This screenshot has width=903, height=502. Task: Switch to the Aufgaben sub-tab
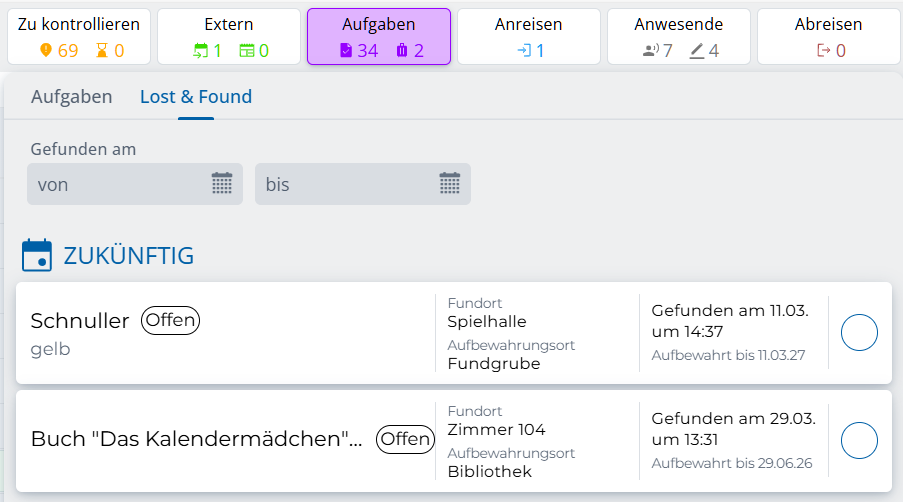click(x=71, y=97)
